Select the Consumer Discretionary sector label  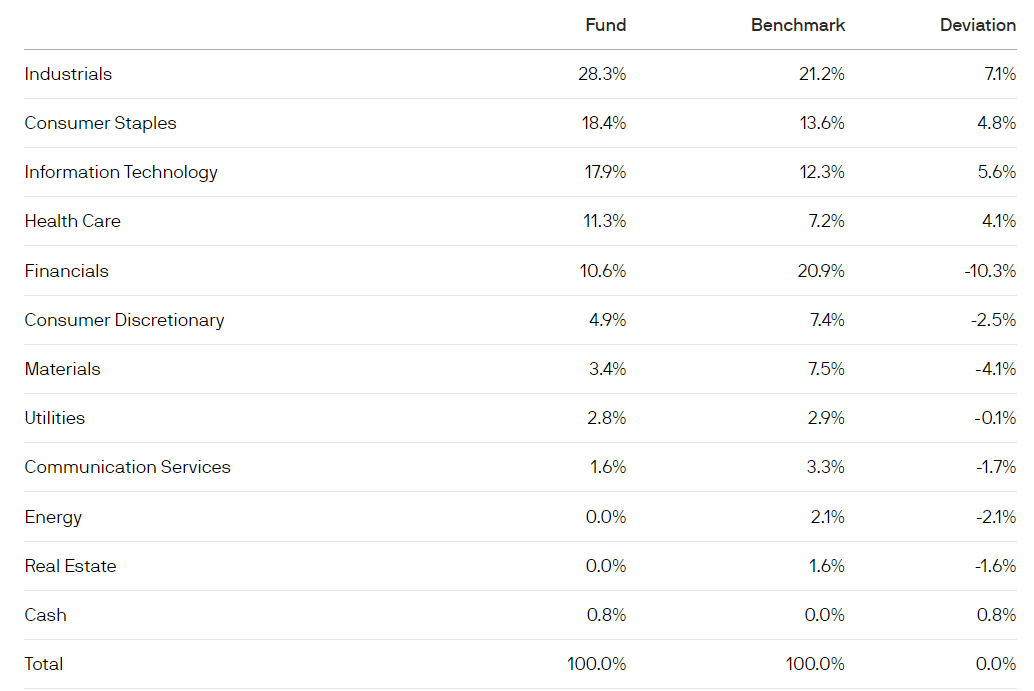point(124,320)
